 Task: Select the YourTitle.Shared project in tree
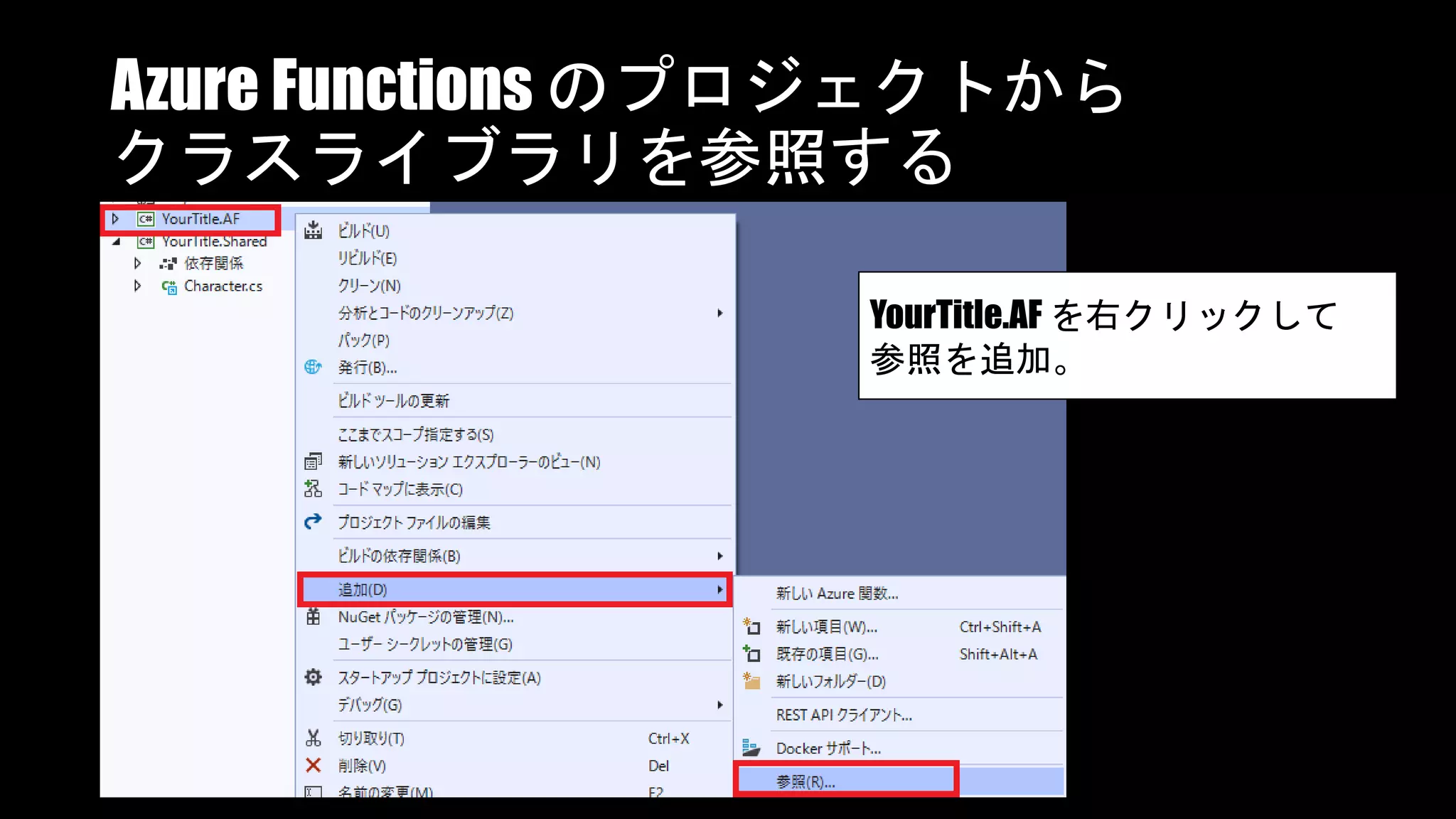(x=214, y=242)
